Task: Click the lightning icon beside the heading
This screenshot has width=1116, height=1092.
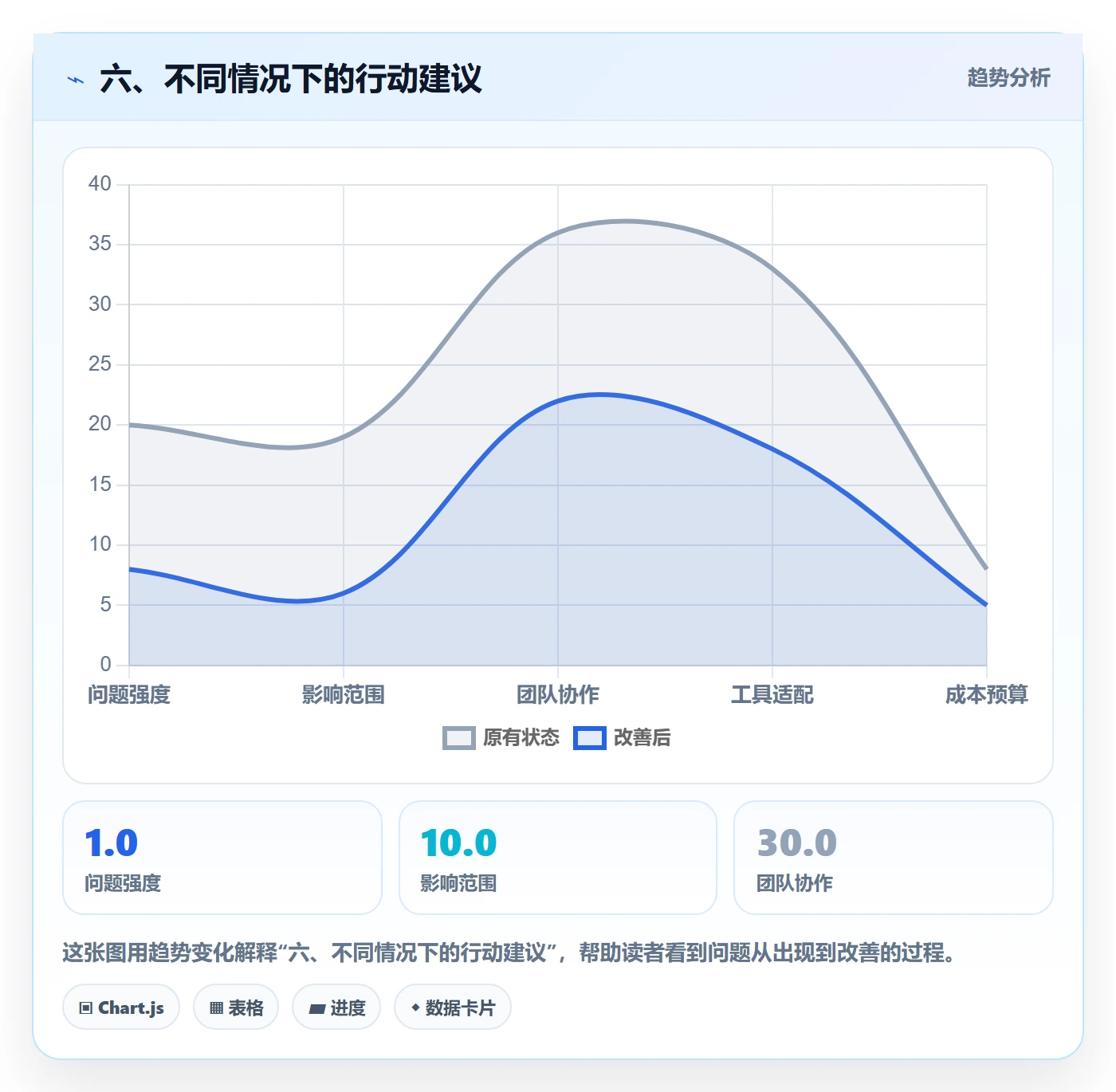Action: (x=76, y=80)
